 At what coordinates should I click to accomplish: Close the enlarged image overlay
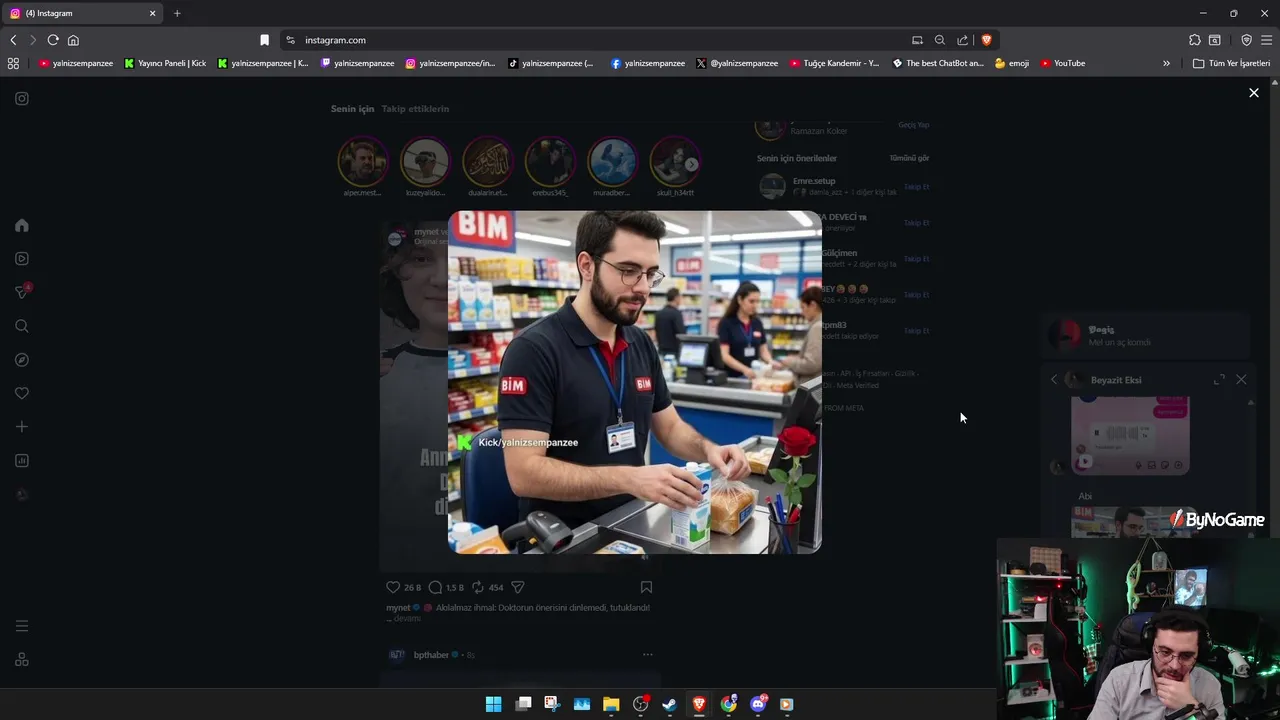point(1253,93)
